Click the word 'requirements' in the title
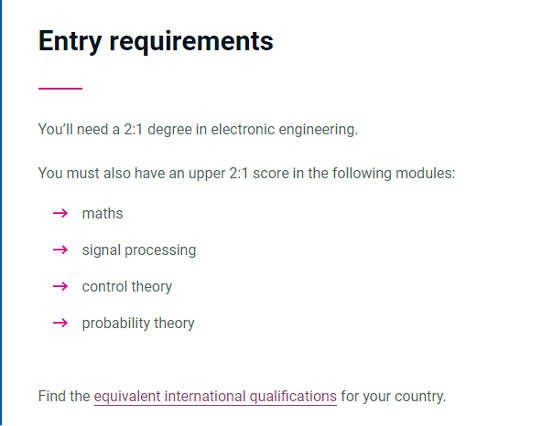 point(191,42)
